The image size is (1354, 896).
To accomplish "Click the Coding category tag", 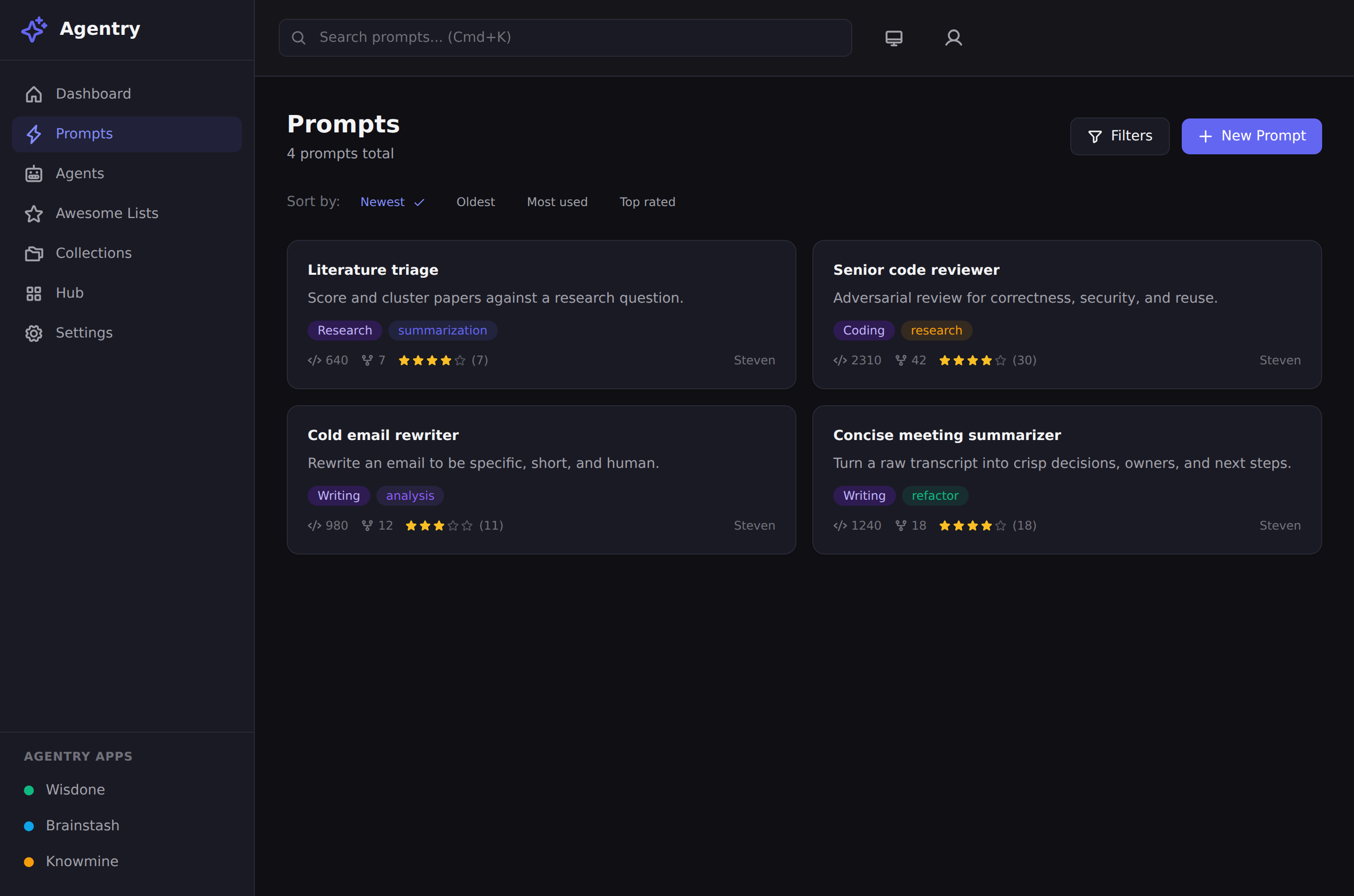I will point(863,331).
